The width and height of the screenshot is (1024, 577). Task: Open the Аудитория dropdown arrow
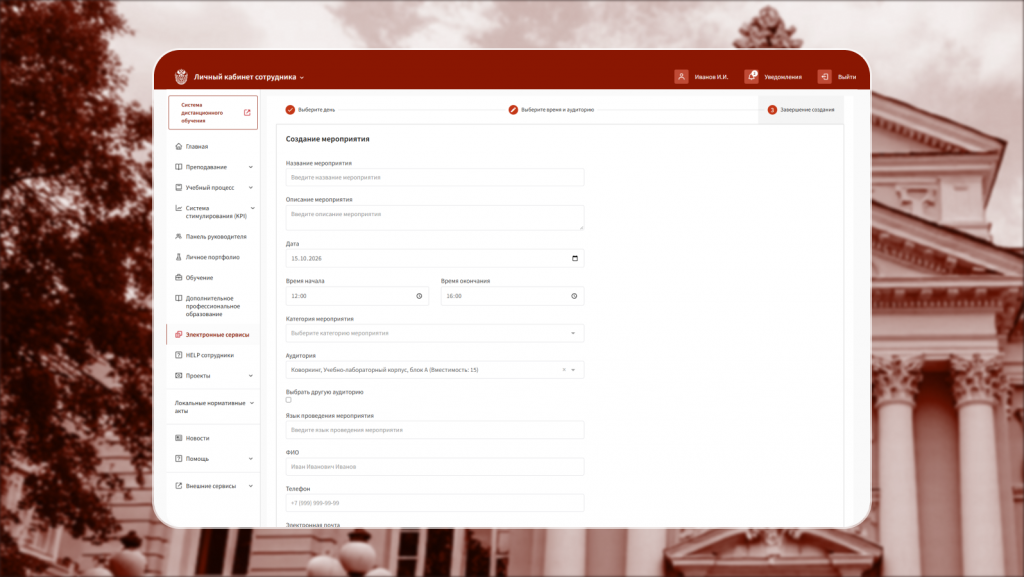(x=573, y=370)
